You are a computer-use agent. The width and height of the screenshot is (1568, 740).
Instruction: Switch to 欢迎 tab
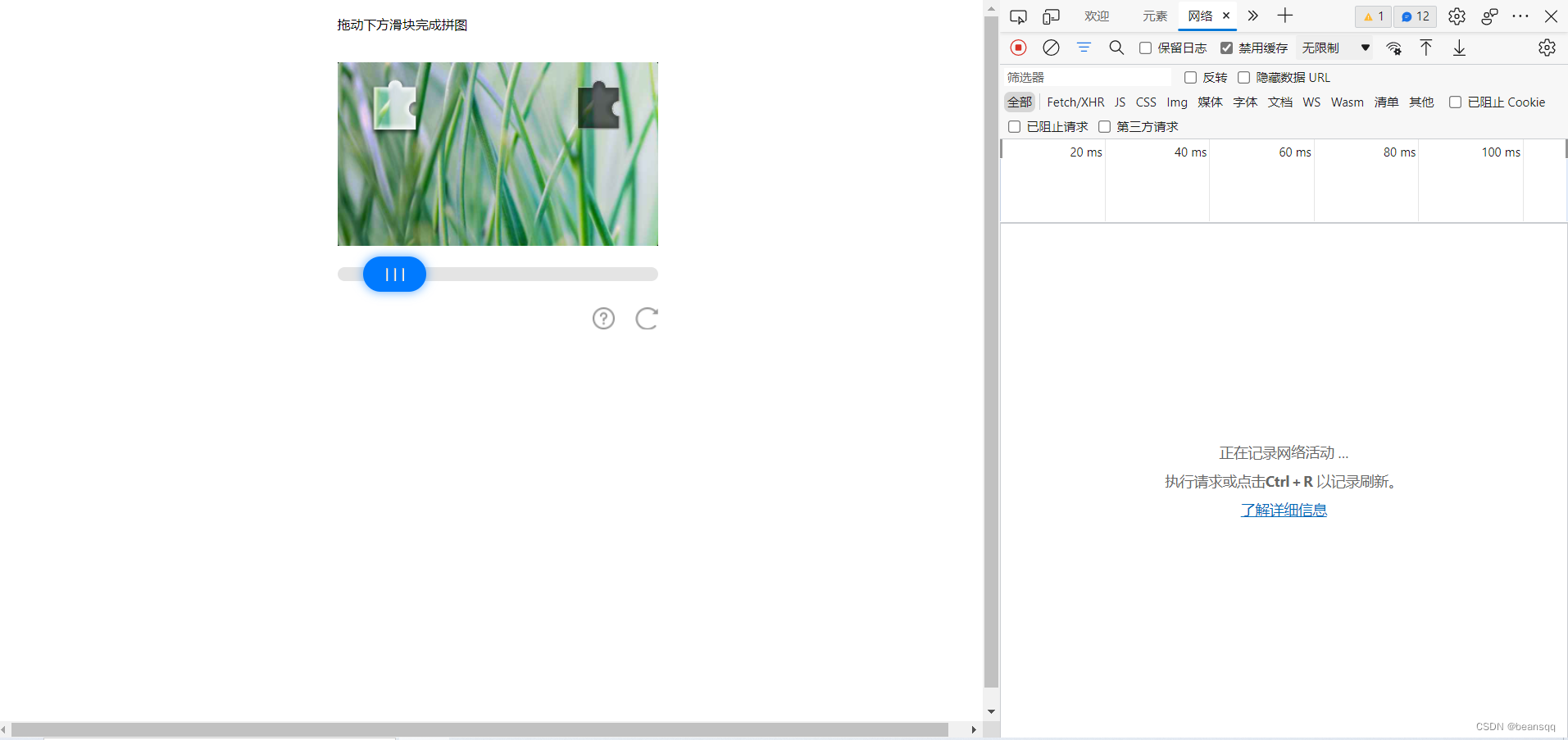[1097, 16]
